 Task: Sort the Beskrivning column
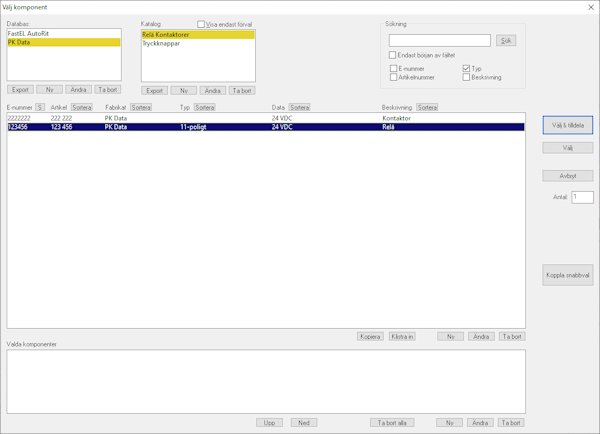coord(427,107)
